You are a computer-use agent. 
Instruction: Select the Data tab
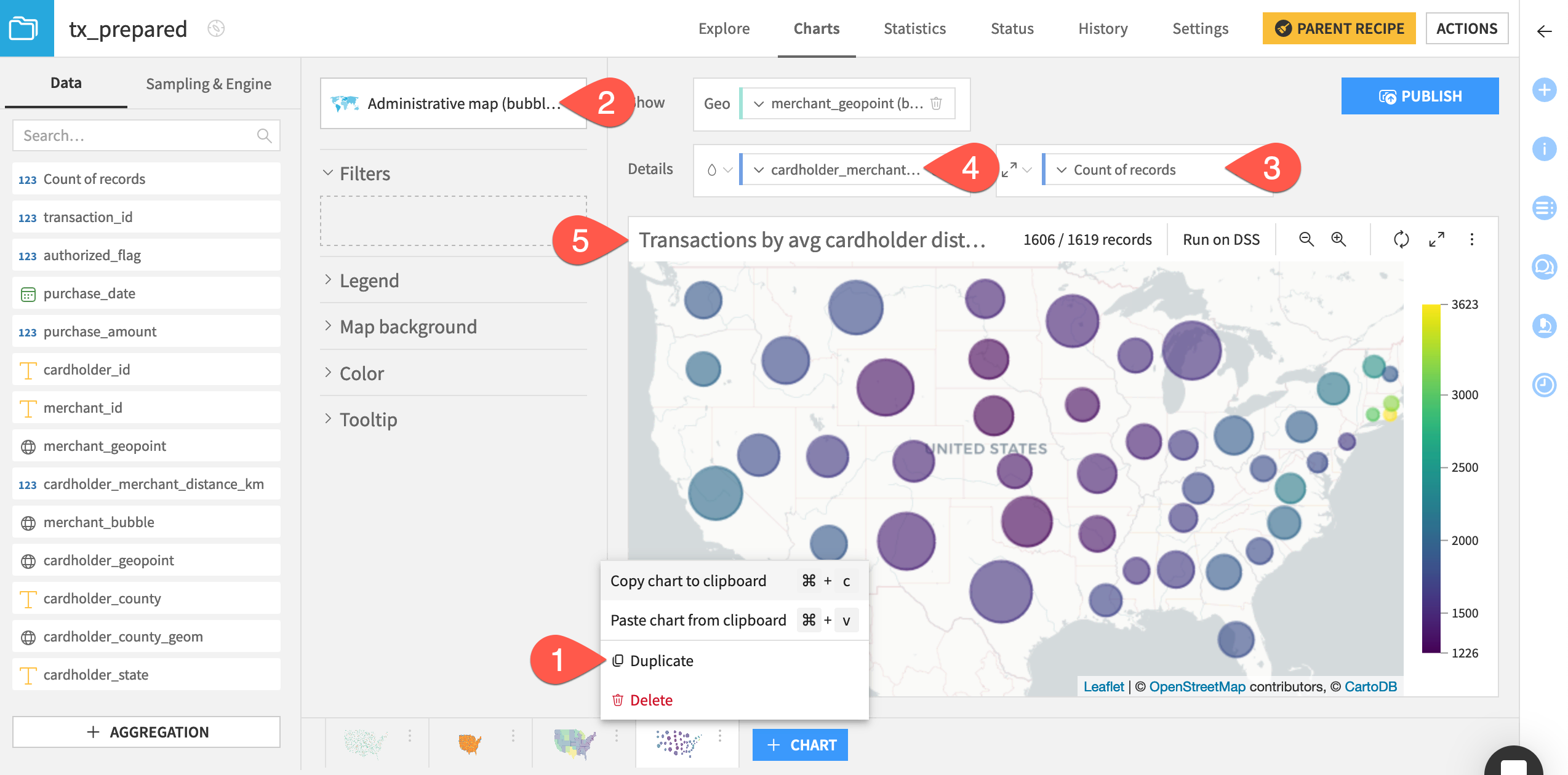coord(66,83)
